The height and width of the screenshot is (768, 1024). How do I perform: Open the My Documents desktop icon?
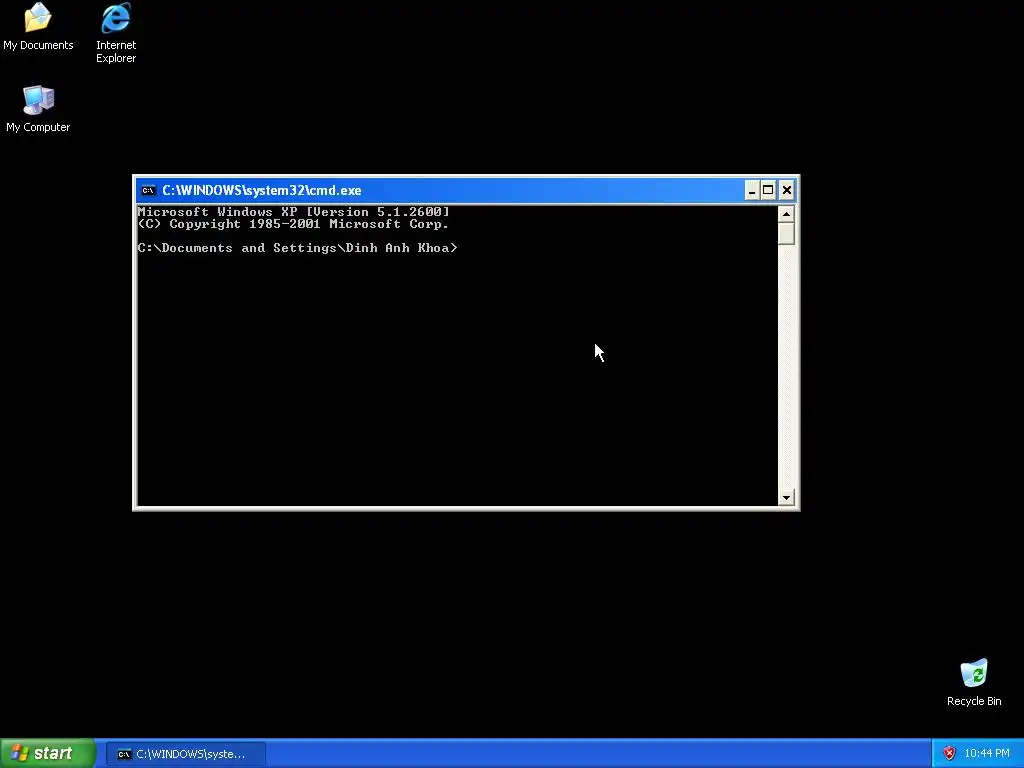pyautogui.click(x=38, y=27)
